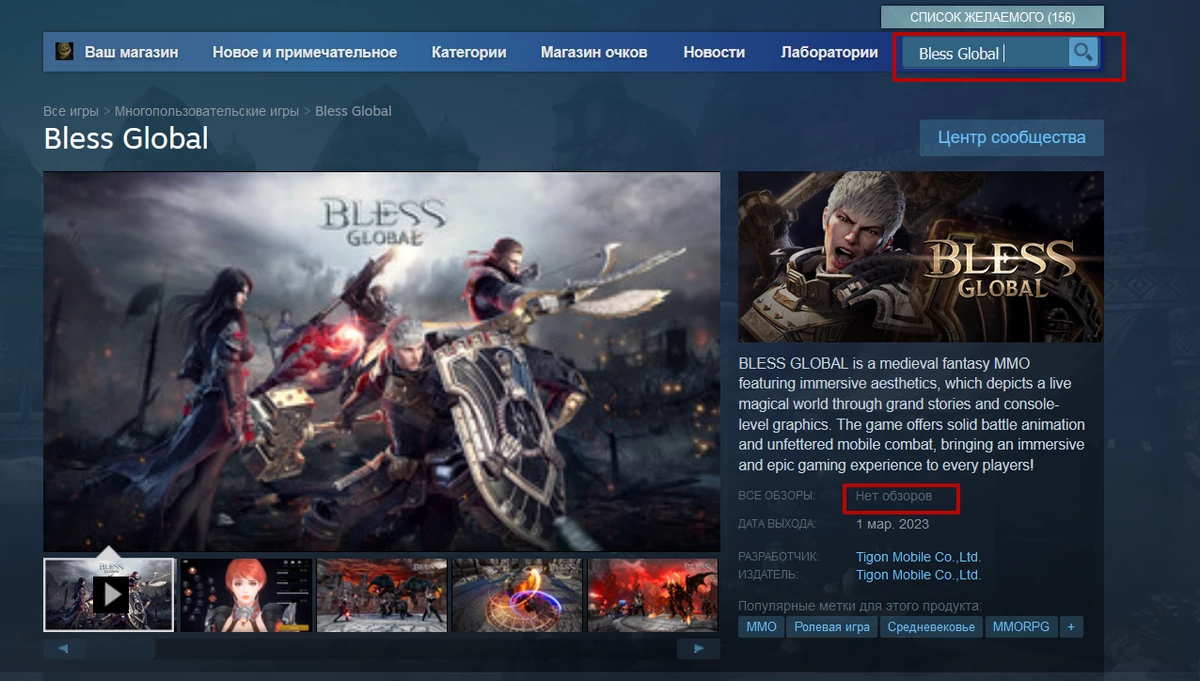Click the Bless Global header capsule image

click(921, 257)
